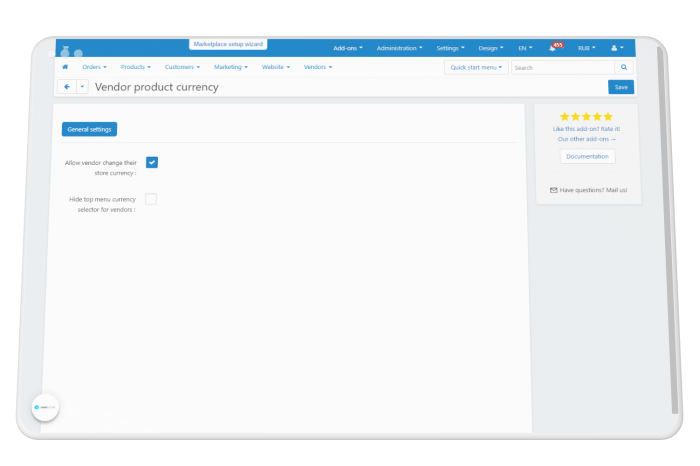
Task: Open the Marketplace setup wizard
Action: pos(228,44)
